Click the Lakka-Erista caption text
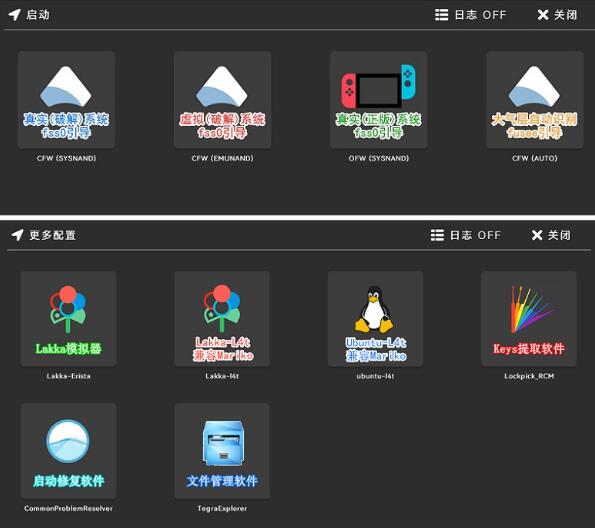Screen dimensions: 595x528 click(x=69, y=376)
